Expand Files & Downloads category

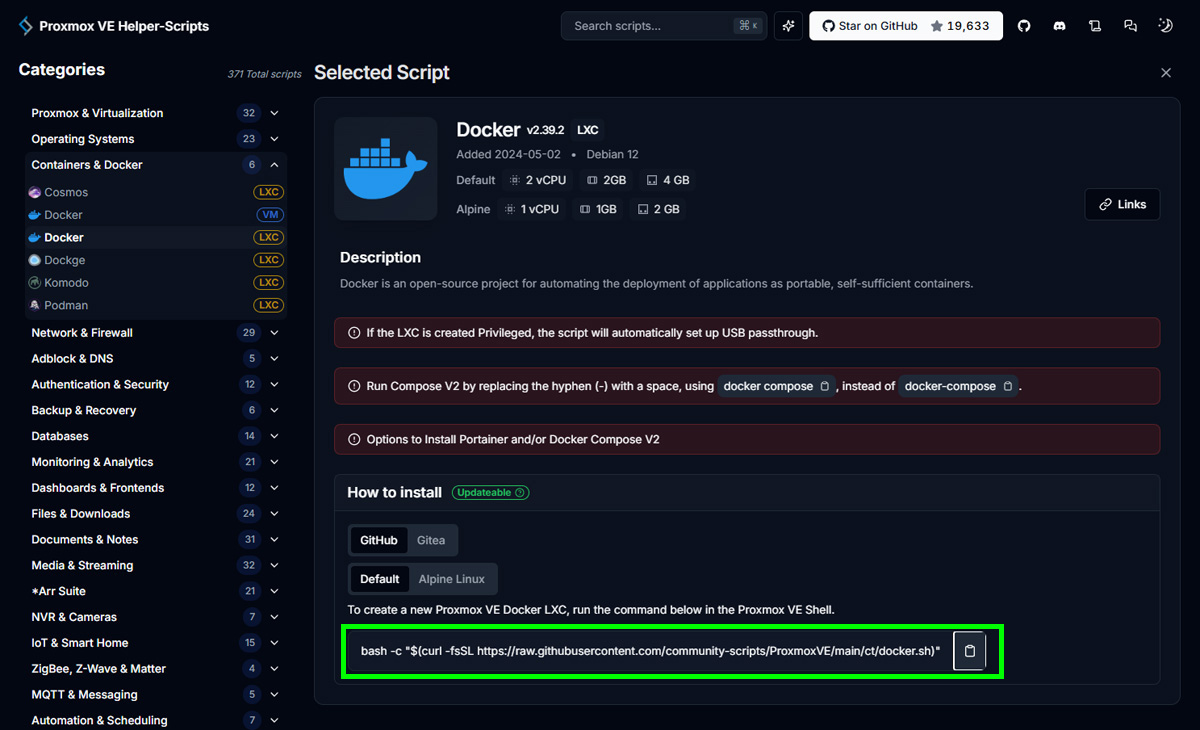156,514
